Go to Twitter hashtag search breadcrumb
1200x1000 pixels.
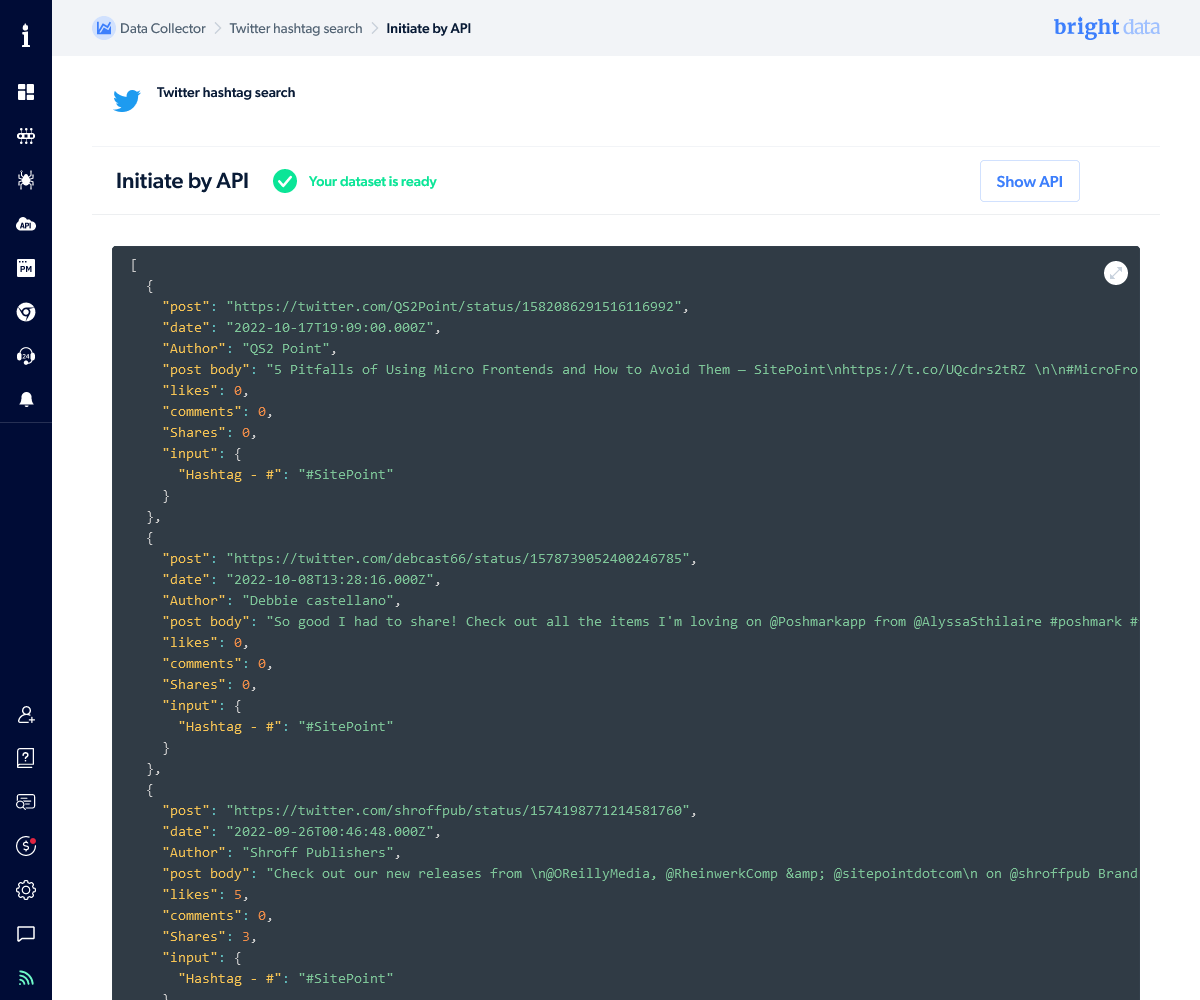pyautogui.click(x=296, y=28)
